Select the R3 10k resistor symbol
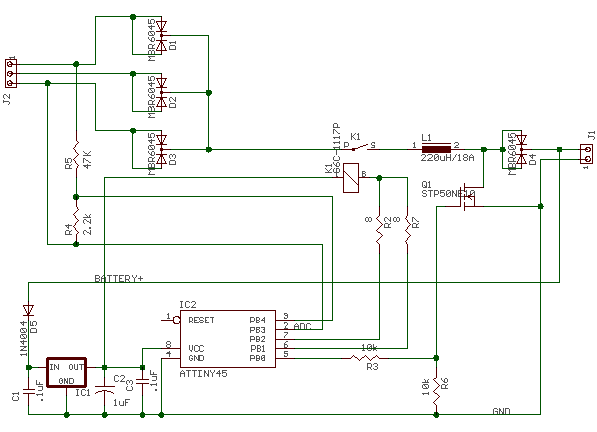 pos(365,358)
